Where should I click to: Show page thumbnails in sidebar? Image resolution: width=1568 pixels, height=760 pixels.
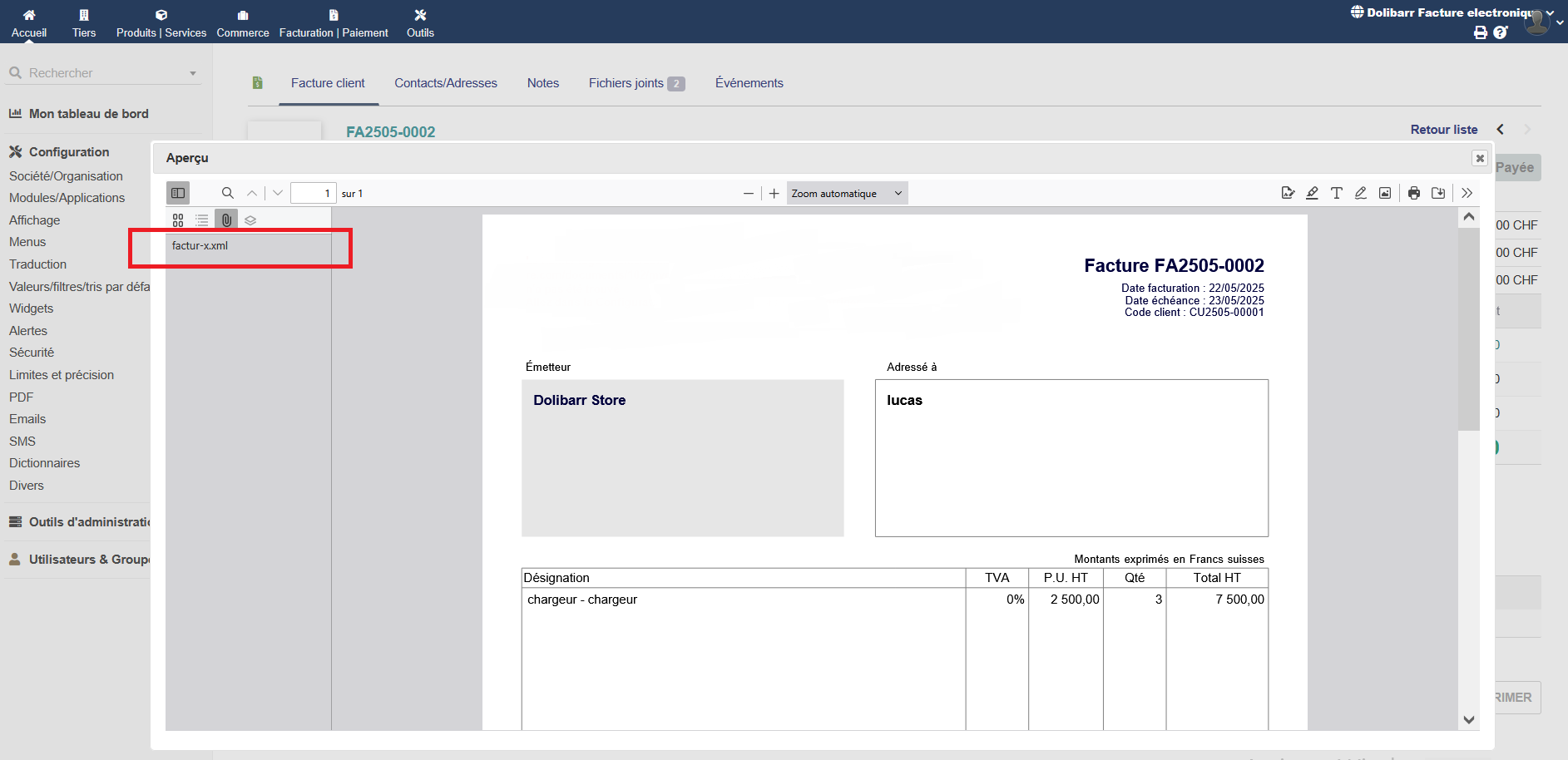(x=178, y=220)
